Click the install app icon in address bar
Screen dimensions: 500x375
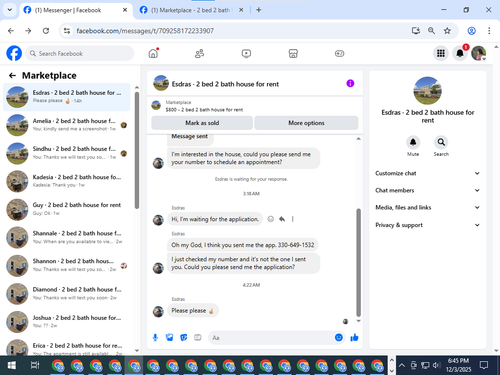coord(416,31)
